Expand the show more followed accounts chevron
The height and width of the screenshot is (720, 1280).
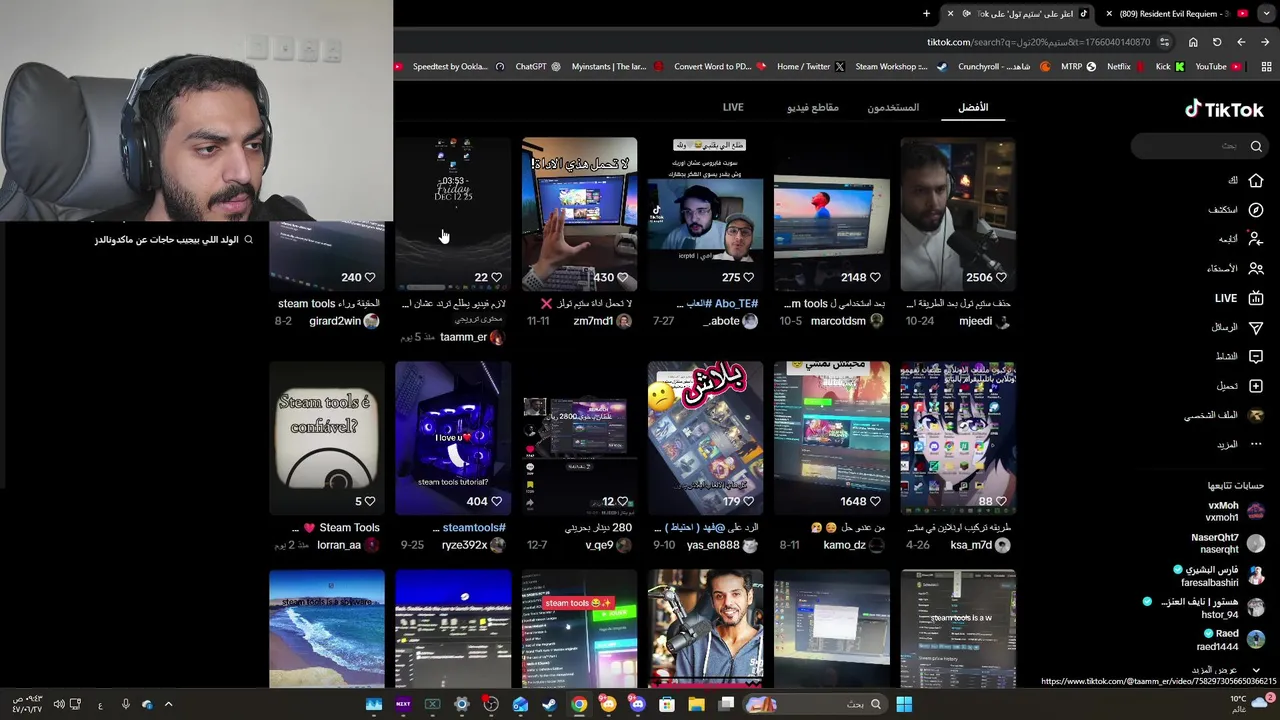(1256, 670)
